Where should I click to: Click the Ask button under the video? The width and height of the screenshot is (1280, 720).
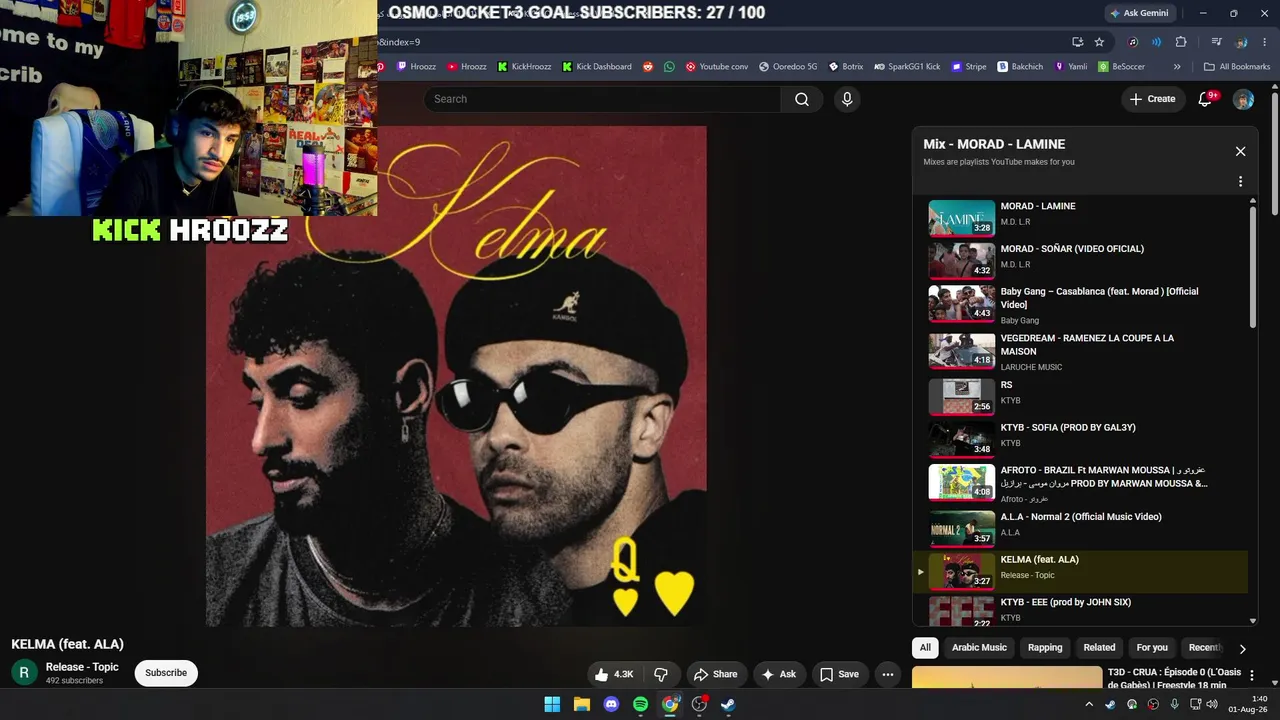[779, 674]
